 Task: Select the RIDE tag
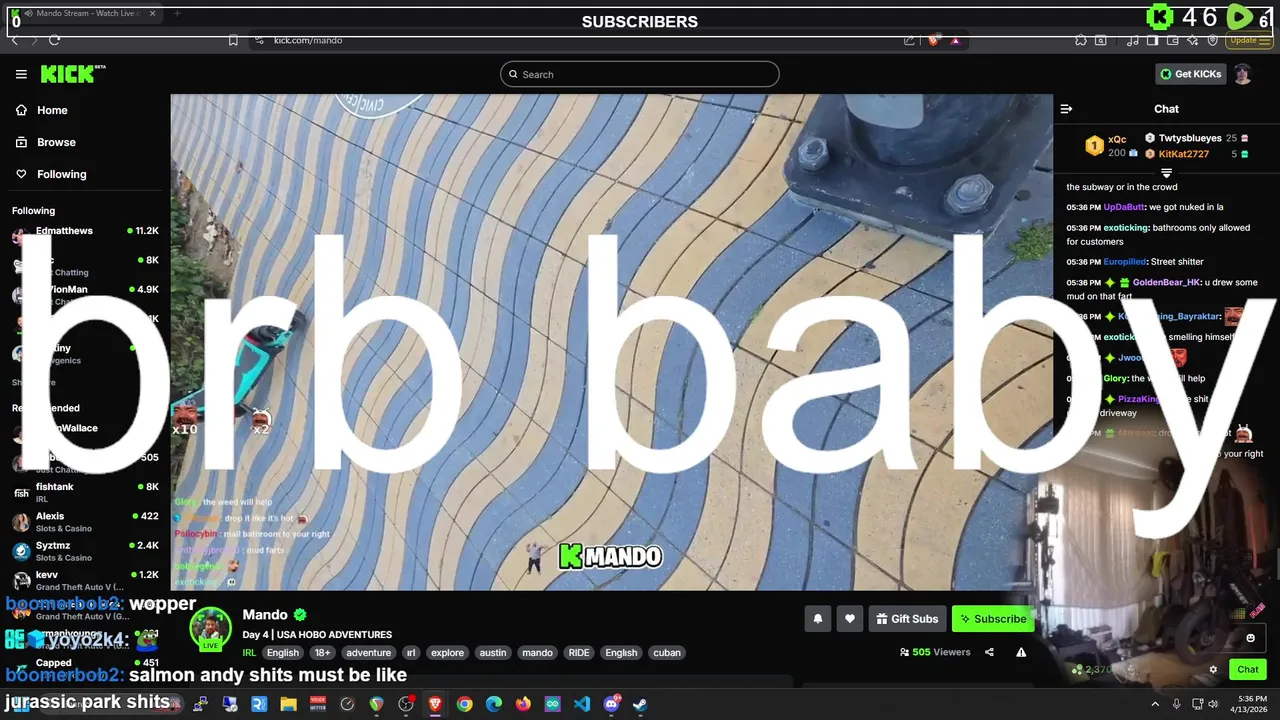pos(579,653)
